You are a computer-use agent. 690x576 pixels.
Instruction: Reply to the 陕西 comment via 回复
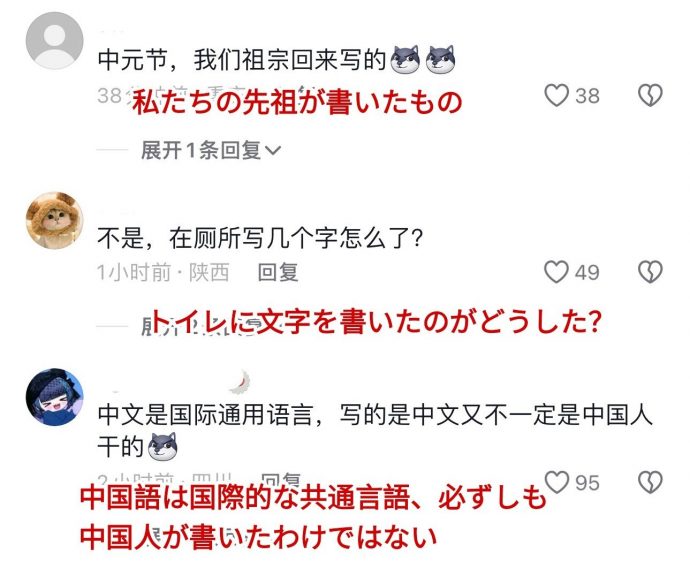pyautogui.click(x=278, y=272)
